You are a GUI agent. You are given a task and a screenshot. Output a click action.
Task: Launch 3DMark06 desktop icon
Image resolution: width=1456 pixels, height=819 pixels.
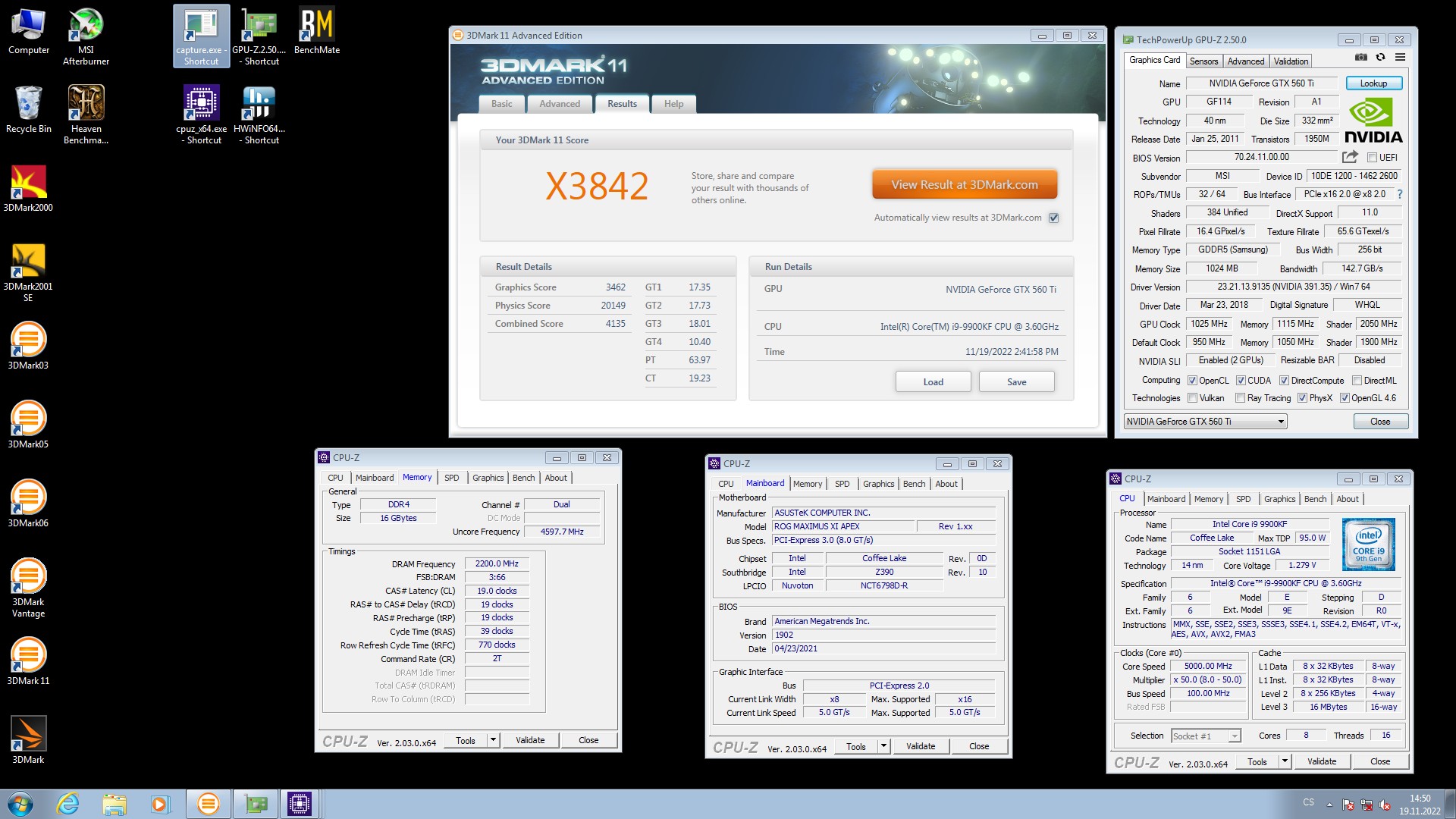[28, 504]
